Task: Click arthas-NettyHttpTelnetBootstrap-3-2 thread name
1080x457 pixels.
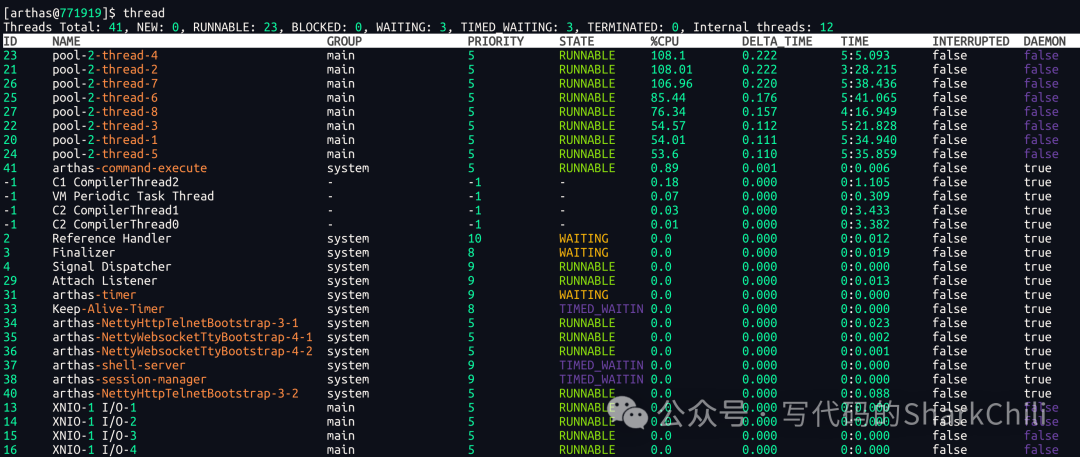Action: [x=176, y=393]
